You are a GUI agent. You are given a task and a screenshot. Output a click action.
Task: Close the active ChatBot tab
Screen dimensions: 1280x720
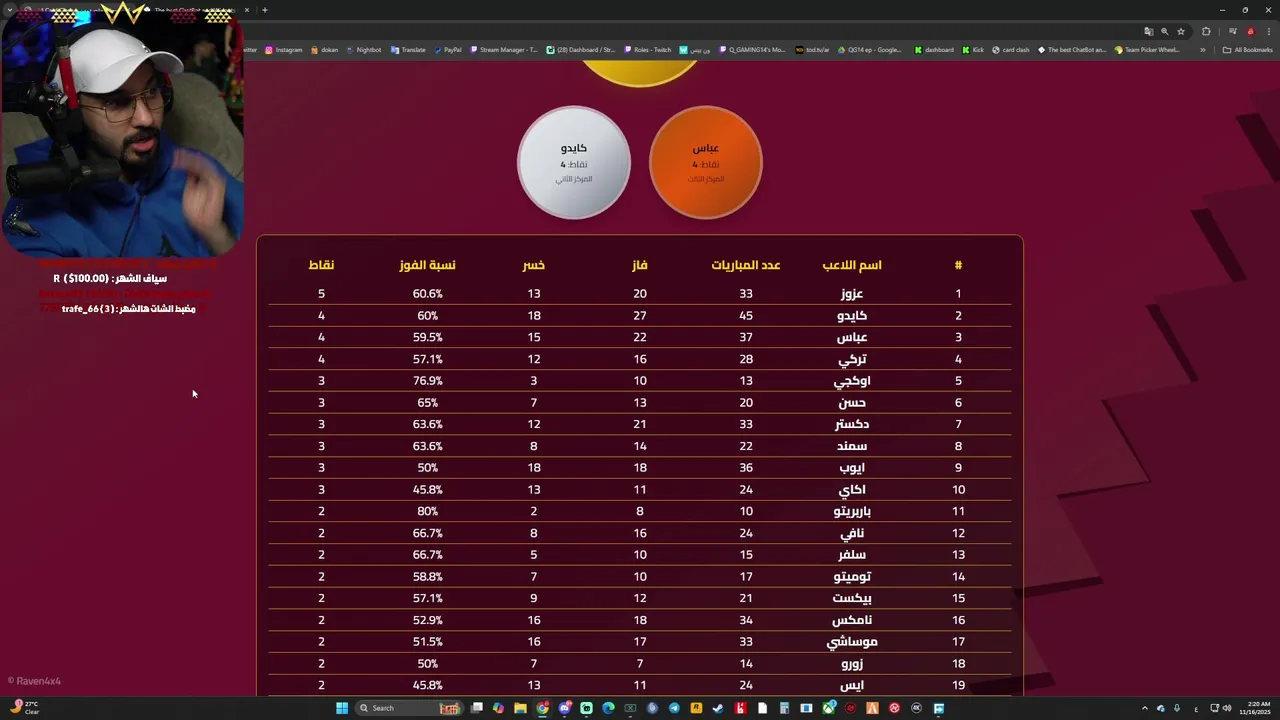(x=247, y=10)
